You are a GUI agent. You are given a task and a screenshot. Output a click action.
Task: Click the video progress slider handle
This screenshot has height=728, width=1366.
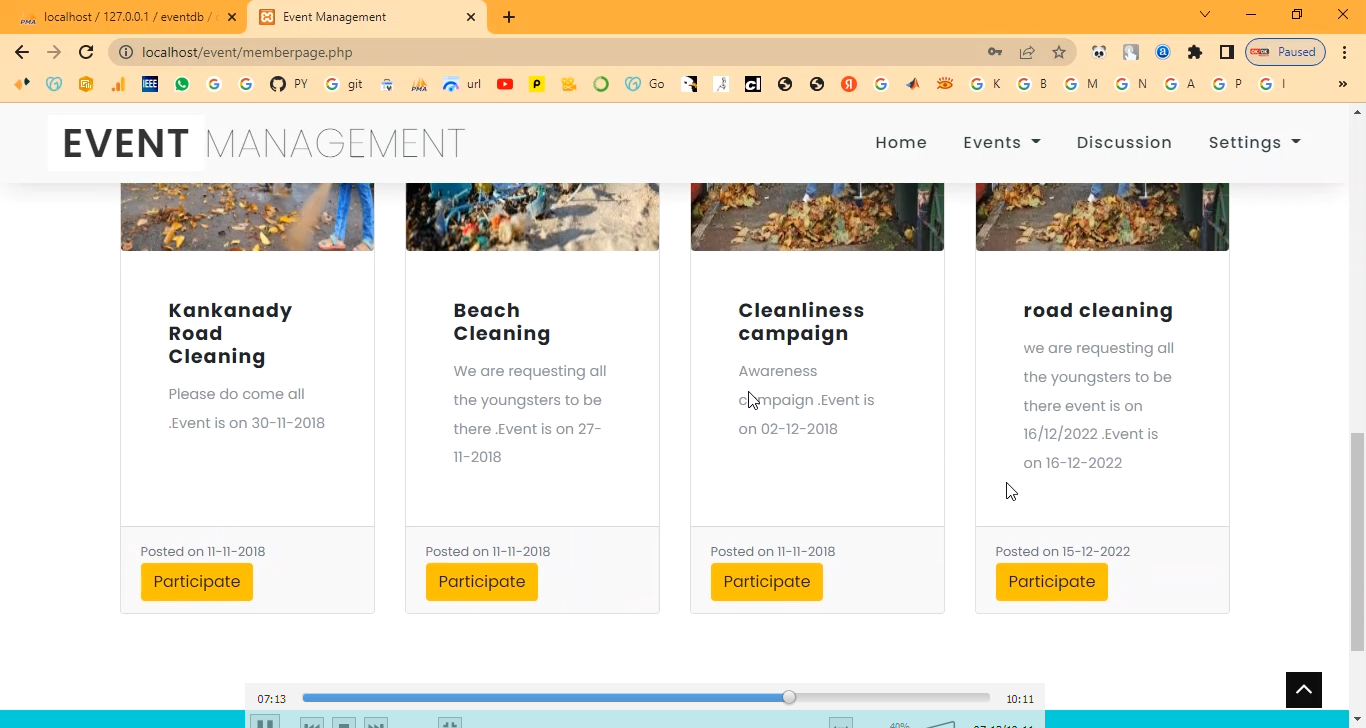(x=789, y=697)
